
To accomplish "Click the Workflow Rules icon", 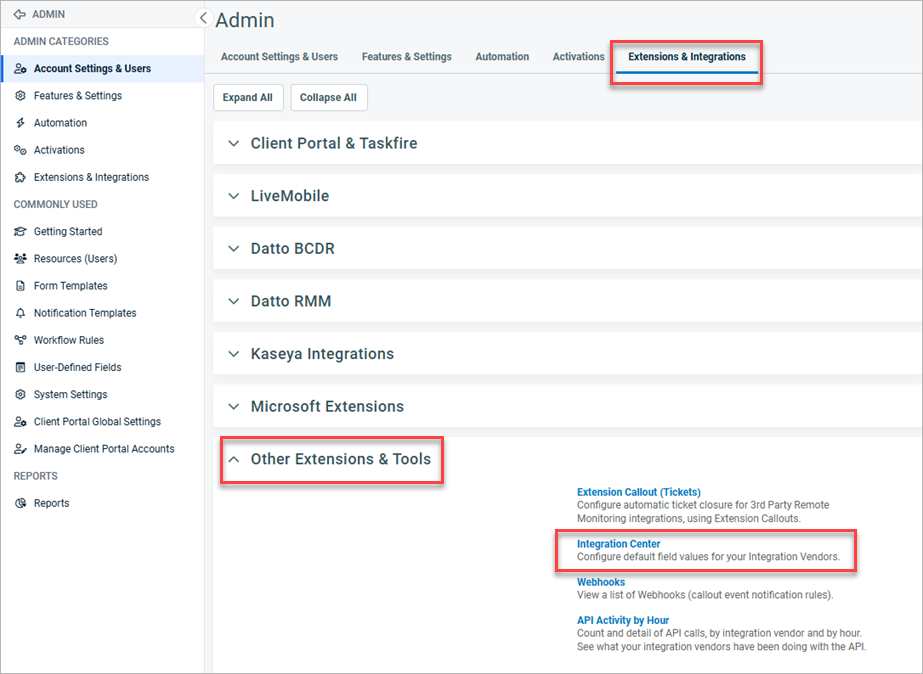I will coord(22,339).
